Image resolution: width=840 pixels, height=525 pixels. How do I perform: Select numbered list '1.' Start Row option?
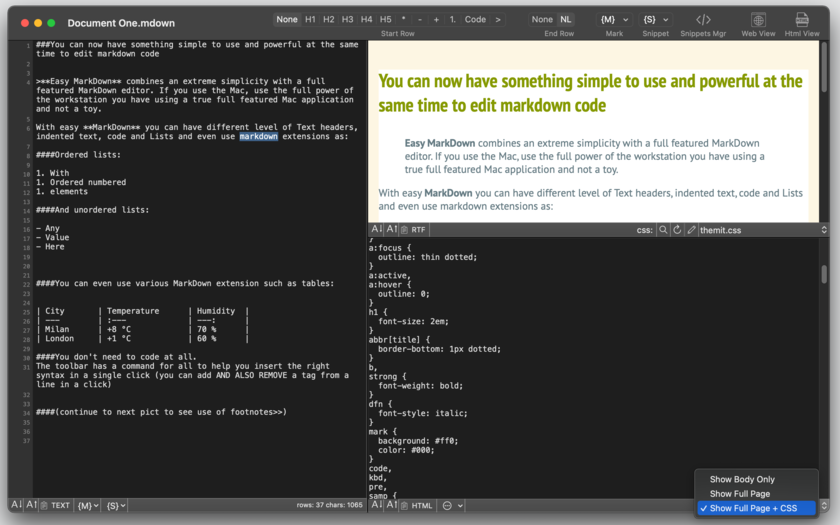453,19
